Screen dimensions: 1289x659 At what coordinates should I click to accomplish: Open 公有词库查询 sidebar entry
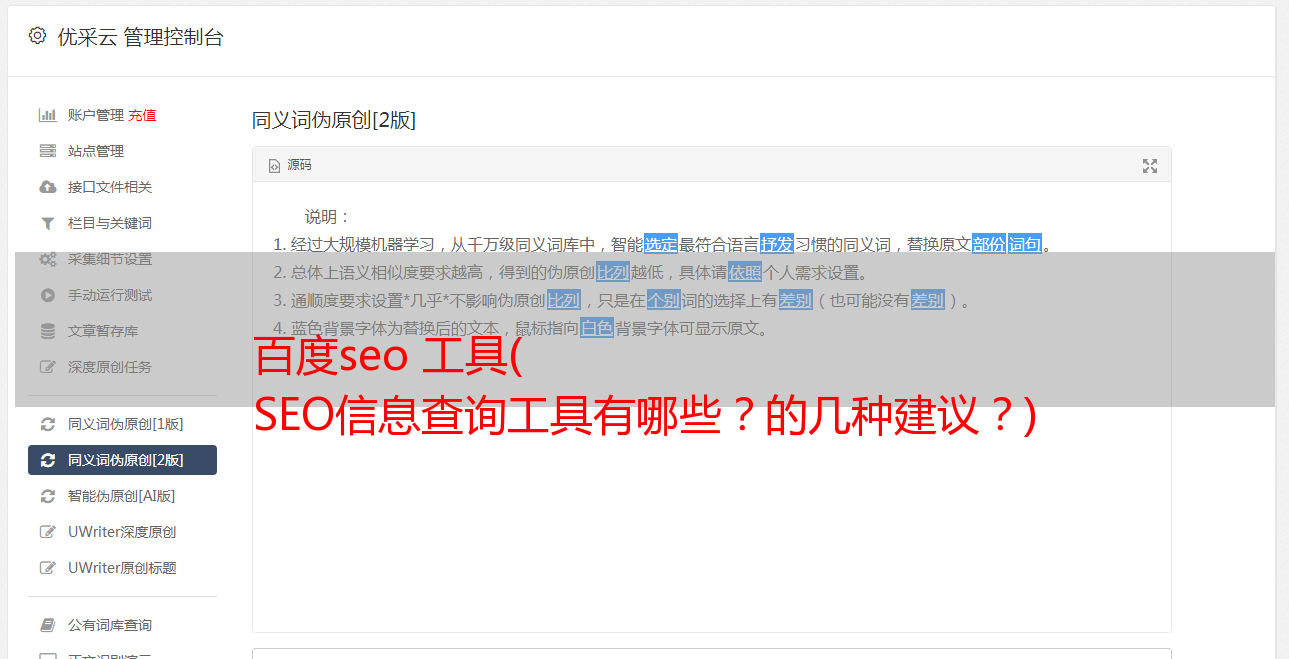(x=122, y=625)
